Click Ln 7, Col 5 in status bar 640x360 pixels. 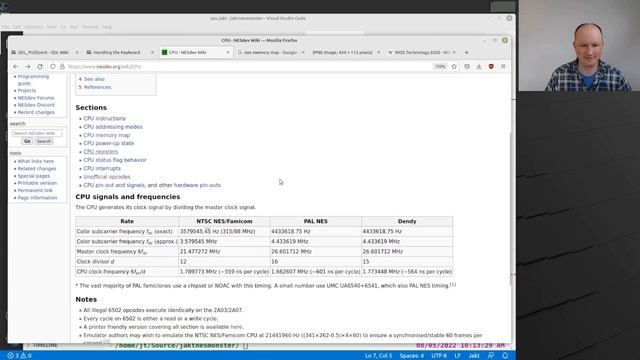[x=378, y=356]
